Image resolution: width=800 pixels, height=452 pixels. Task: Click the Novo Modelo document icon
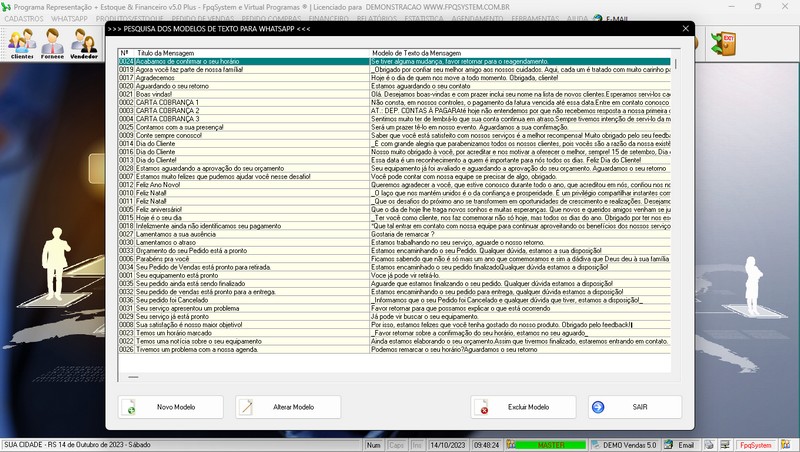pyautogui.click(x=128, y=407)
